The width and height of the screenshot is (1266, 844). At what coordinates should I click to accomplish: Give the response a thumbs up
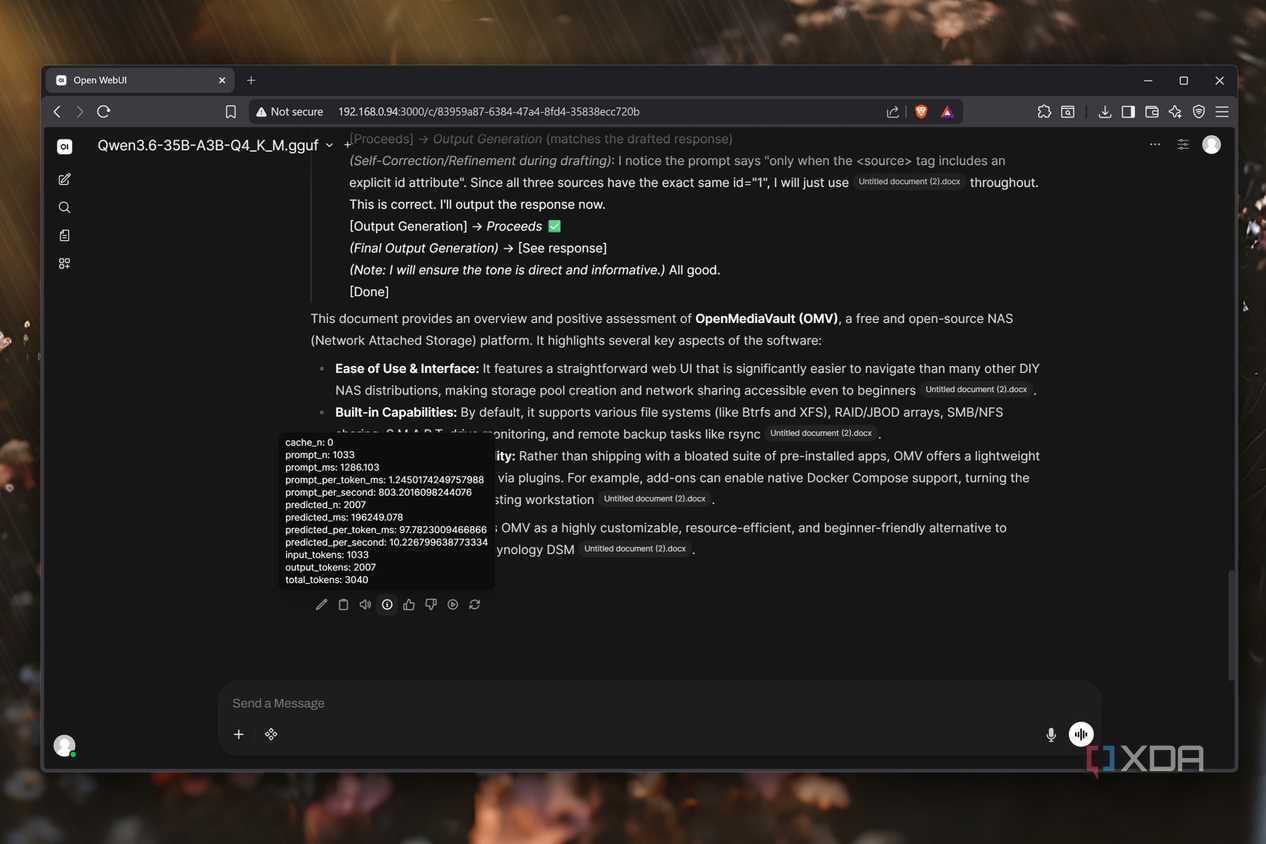click(x=409, y=605)
